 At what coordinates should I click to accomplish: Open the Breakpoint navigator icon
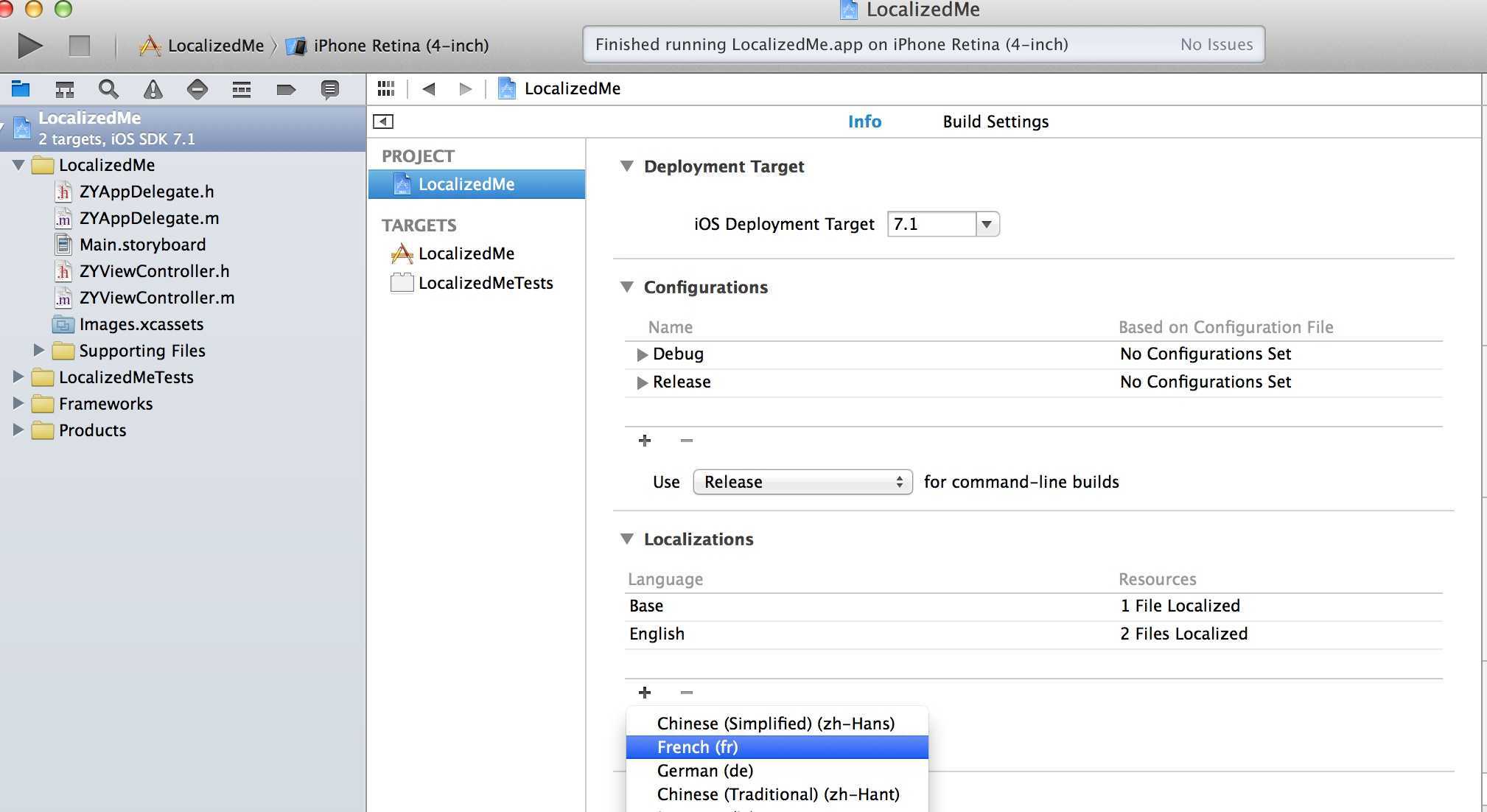pyautogui.click(x=286, y=89)
